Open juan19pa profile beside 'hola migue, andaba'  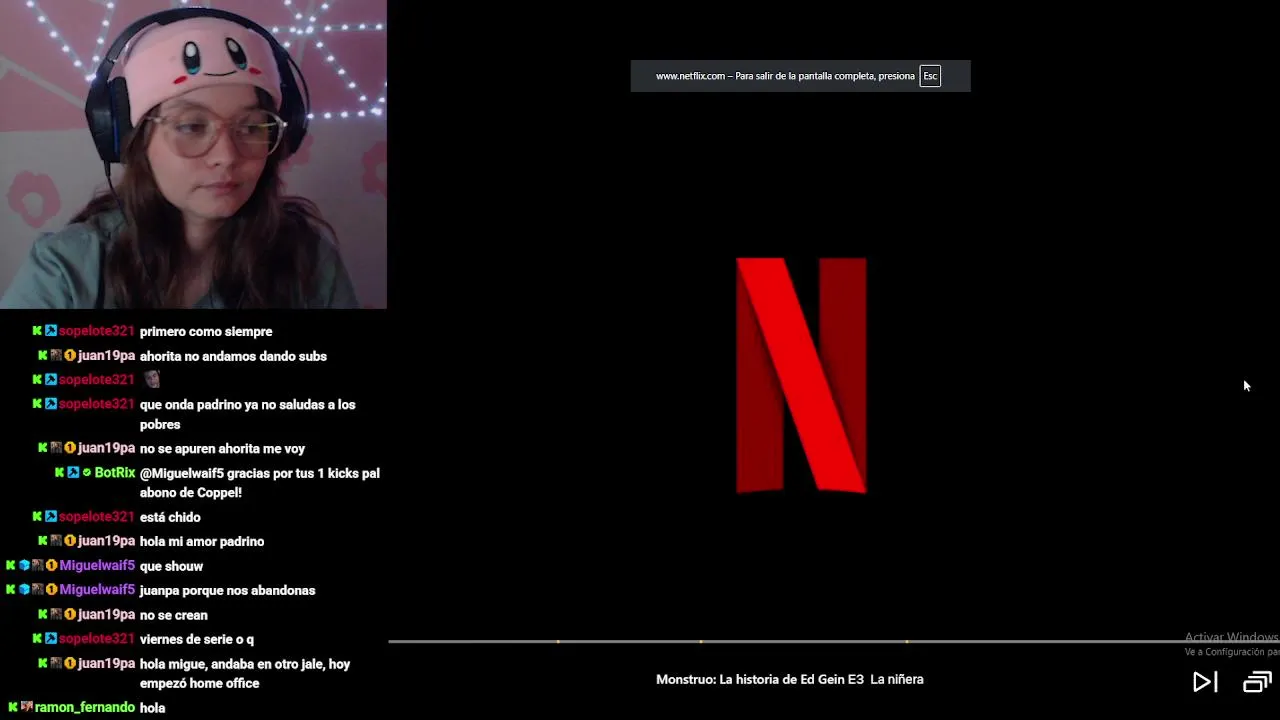point(106,664)
